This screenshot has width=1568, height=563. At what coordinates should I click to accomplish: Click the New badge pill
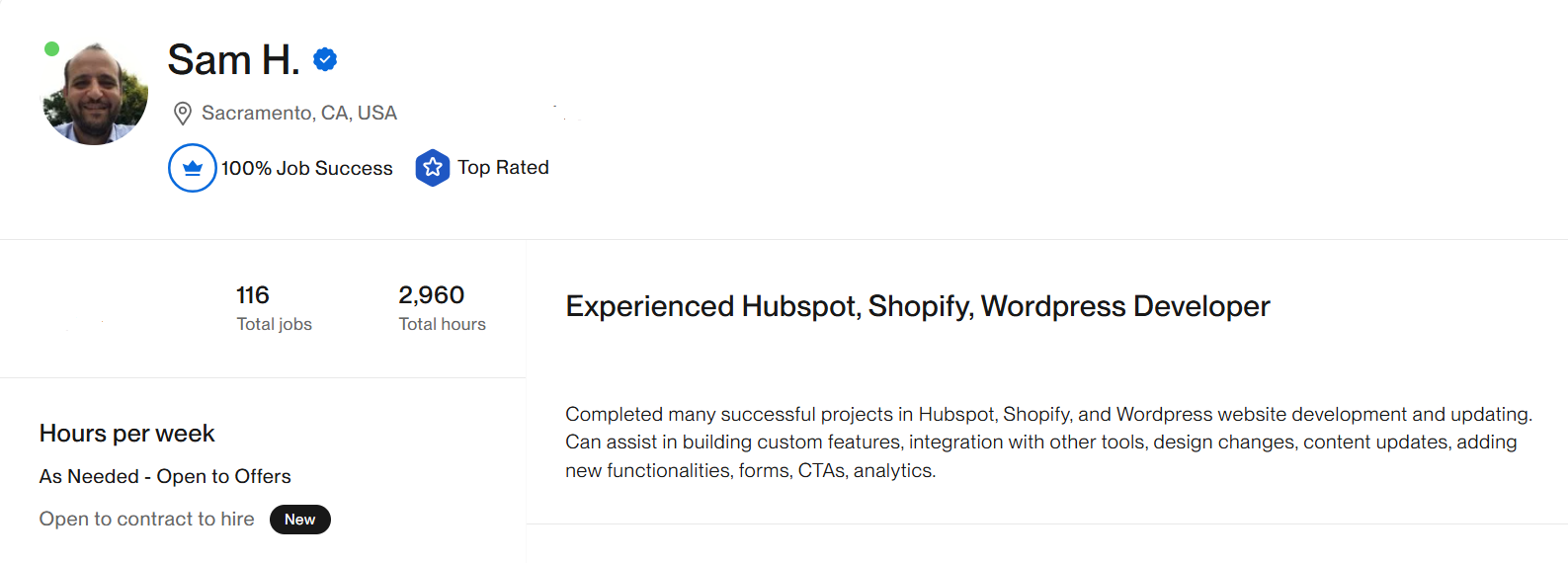300,520
